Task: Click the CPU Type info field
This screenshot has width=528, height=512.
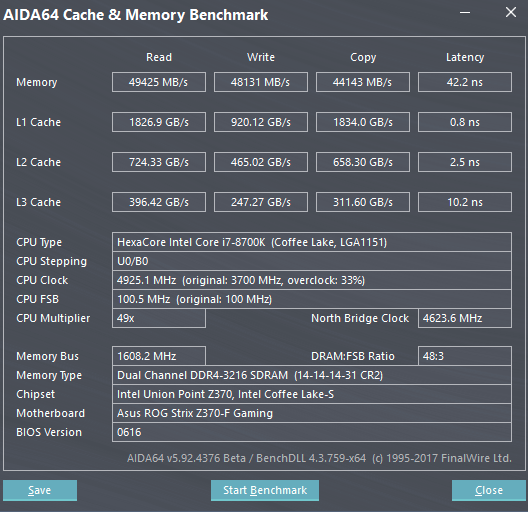Action: (312, 242)
